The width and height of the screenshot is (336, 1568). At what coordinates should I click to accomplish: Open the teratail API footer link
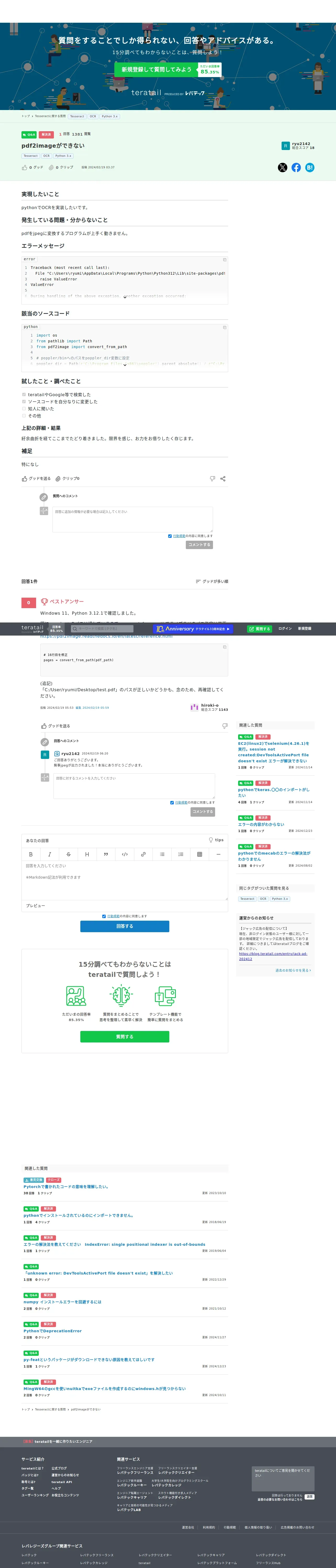(x=61, y=1482)
